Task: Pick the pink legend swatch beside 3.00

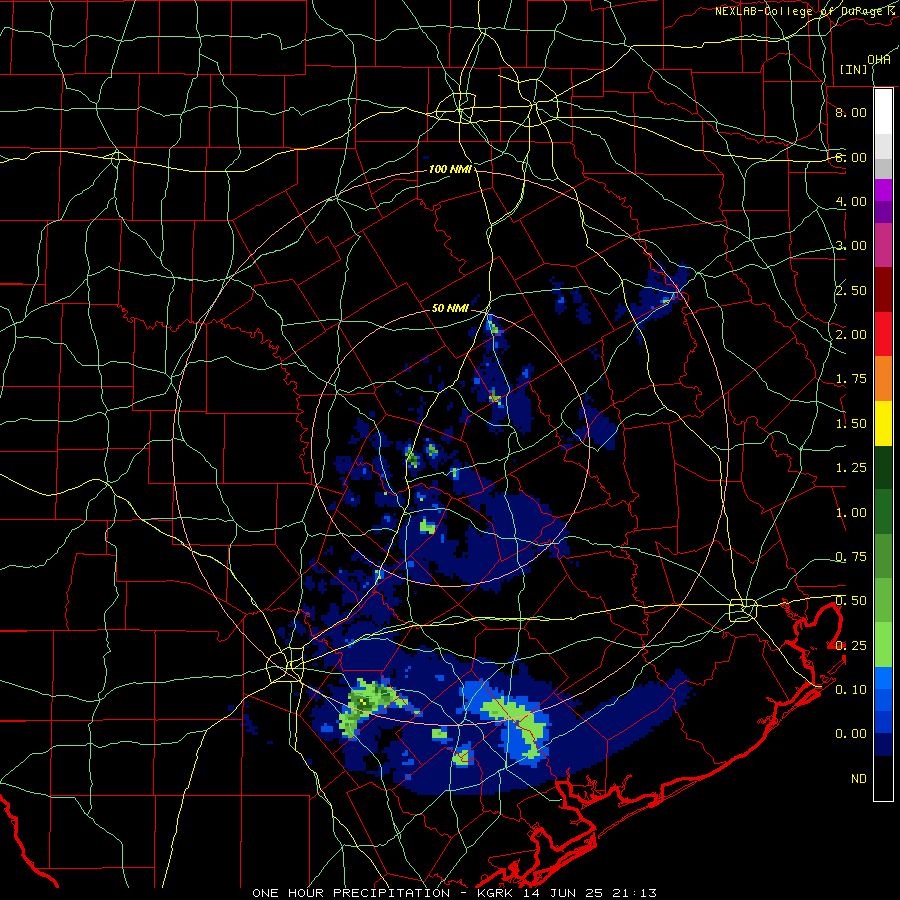Action: [883, 246]
